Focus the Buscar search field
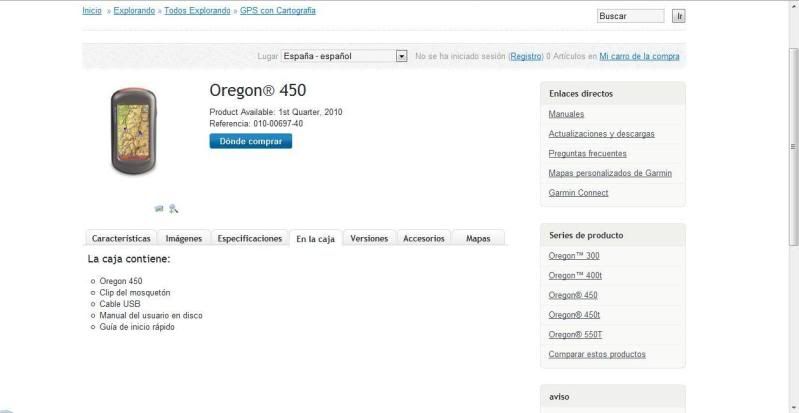This screenshot has width=799, height=413. click(x=630, y=16)
